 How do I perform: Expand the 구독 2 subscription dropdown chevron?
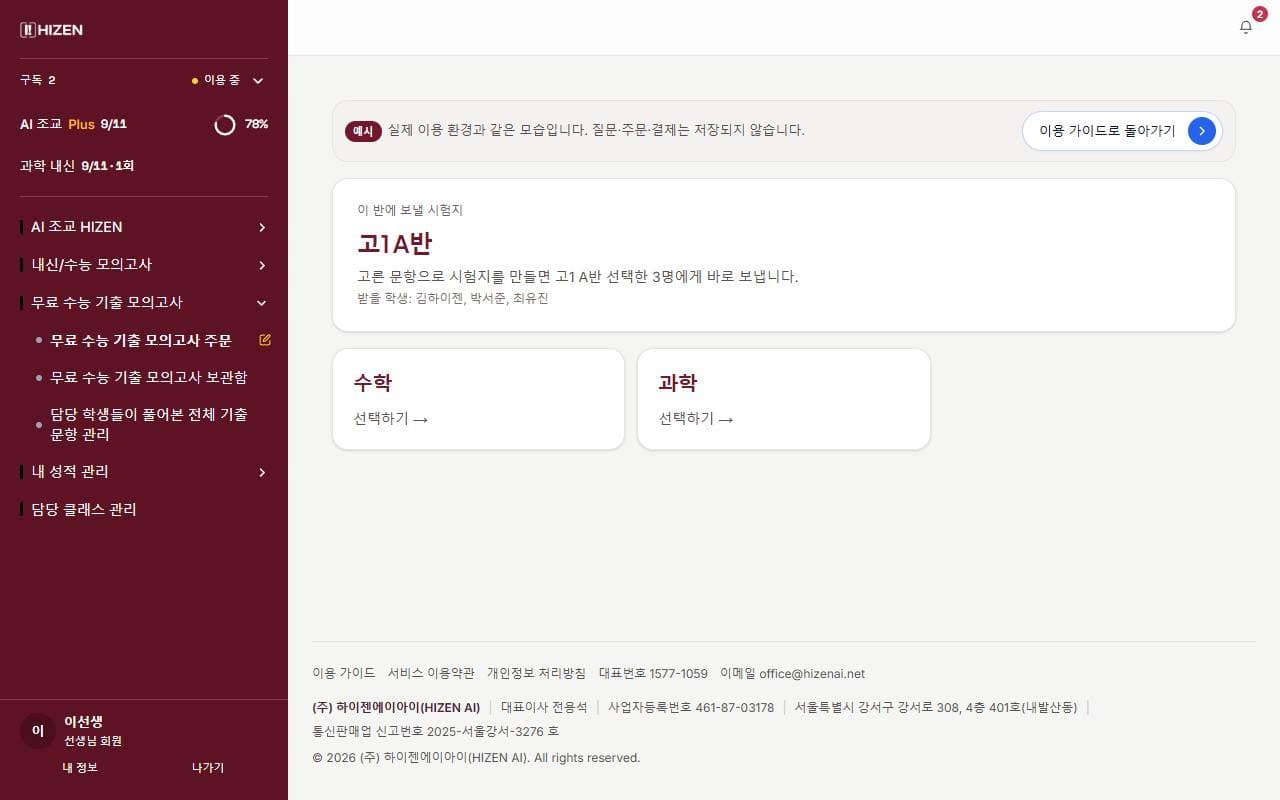pyautogui.click(x=258, y=81)
